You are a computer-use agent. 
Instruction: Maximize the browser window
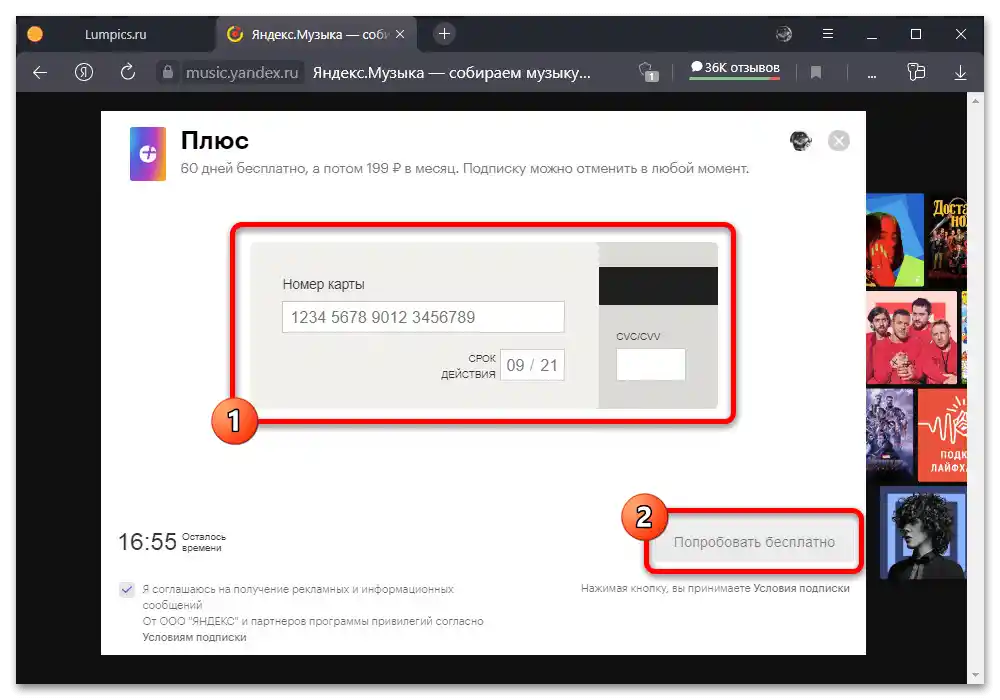point(916,34)
